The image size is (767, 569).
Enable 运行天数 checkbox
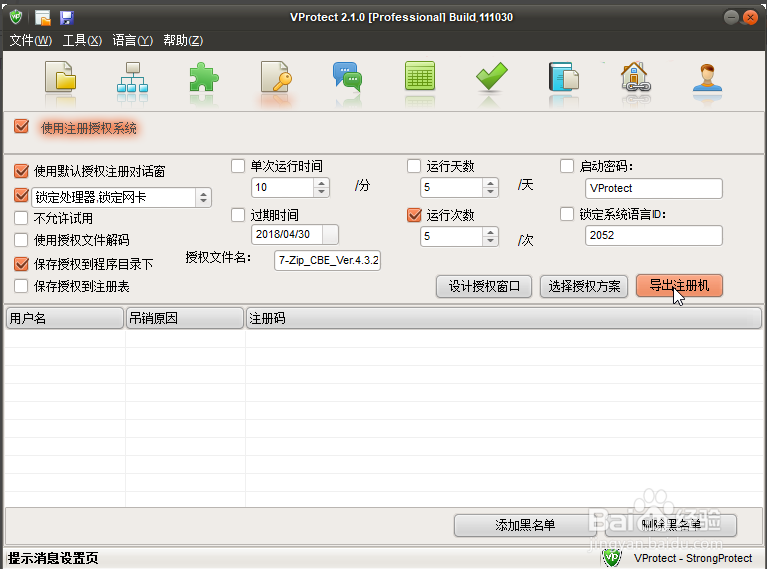point(414,166)
